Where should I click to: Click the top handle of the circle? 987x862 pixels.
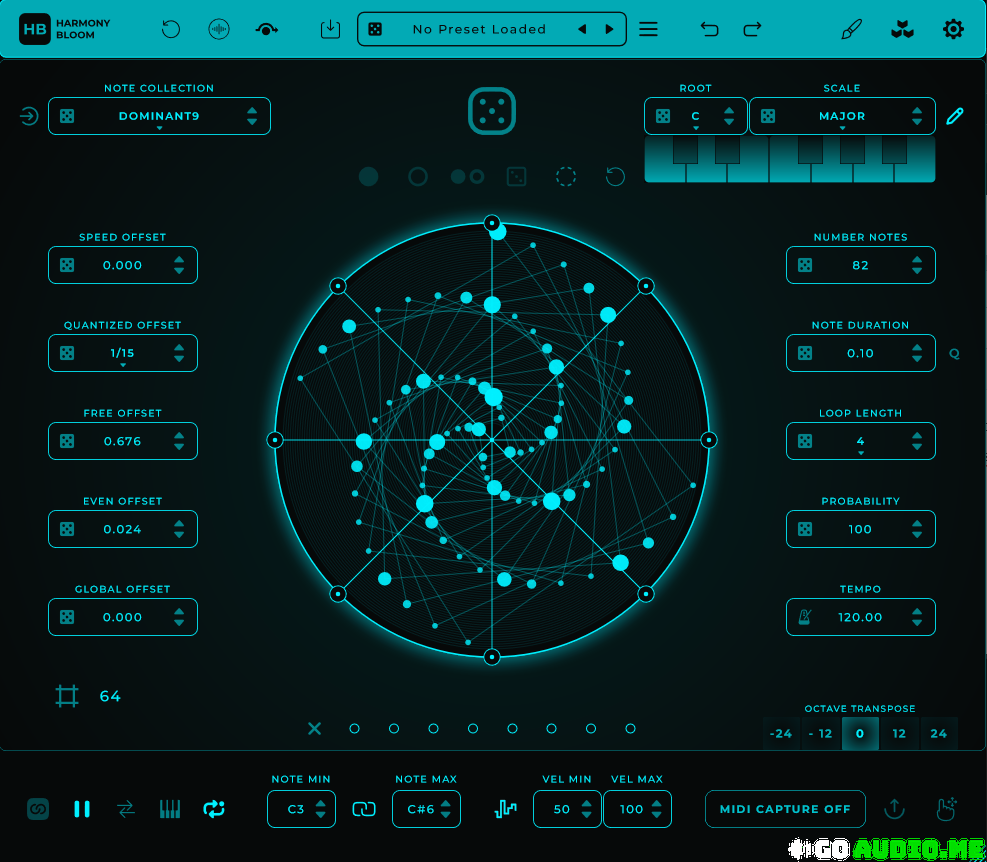[492, 223]
